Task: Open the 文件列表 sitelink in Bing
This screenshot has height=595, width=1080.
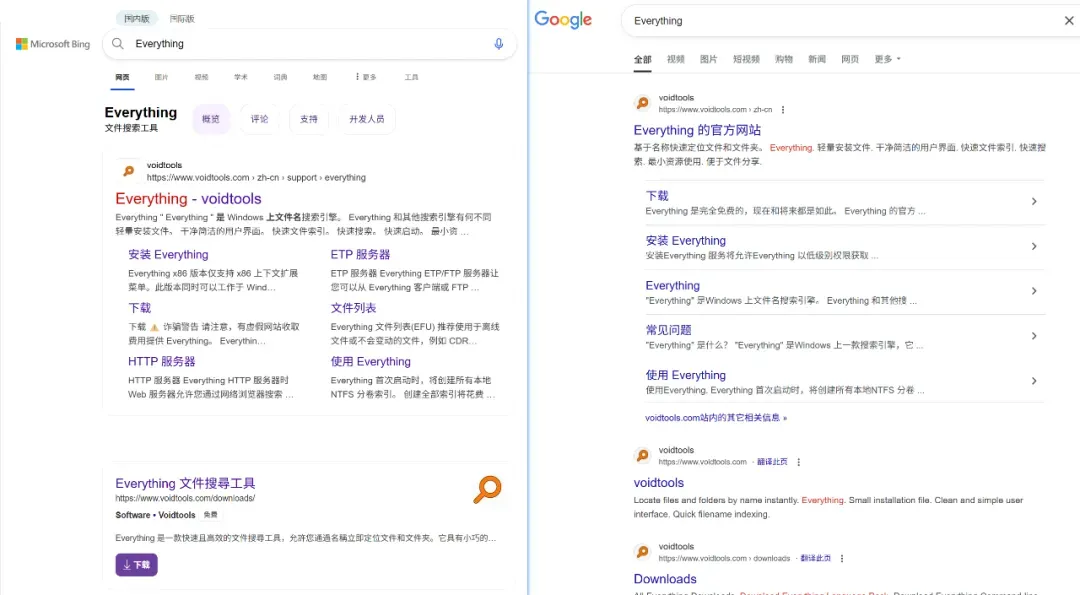Action: (x=353, y=308)
